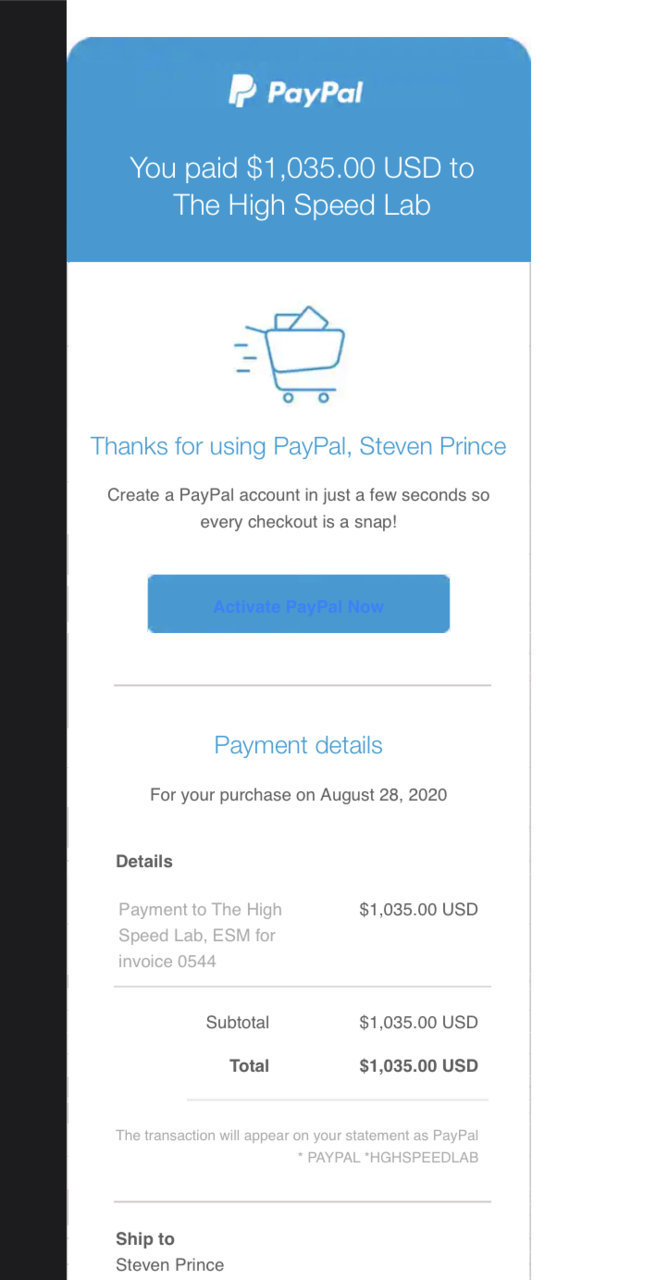Select the Payment details heading
656x1280 pixels.
click(298, 745)
